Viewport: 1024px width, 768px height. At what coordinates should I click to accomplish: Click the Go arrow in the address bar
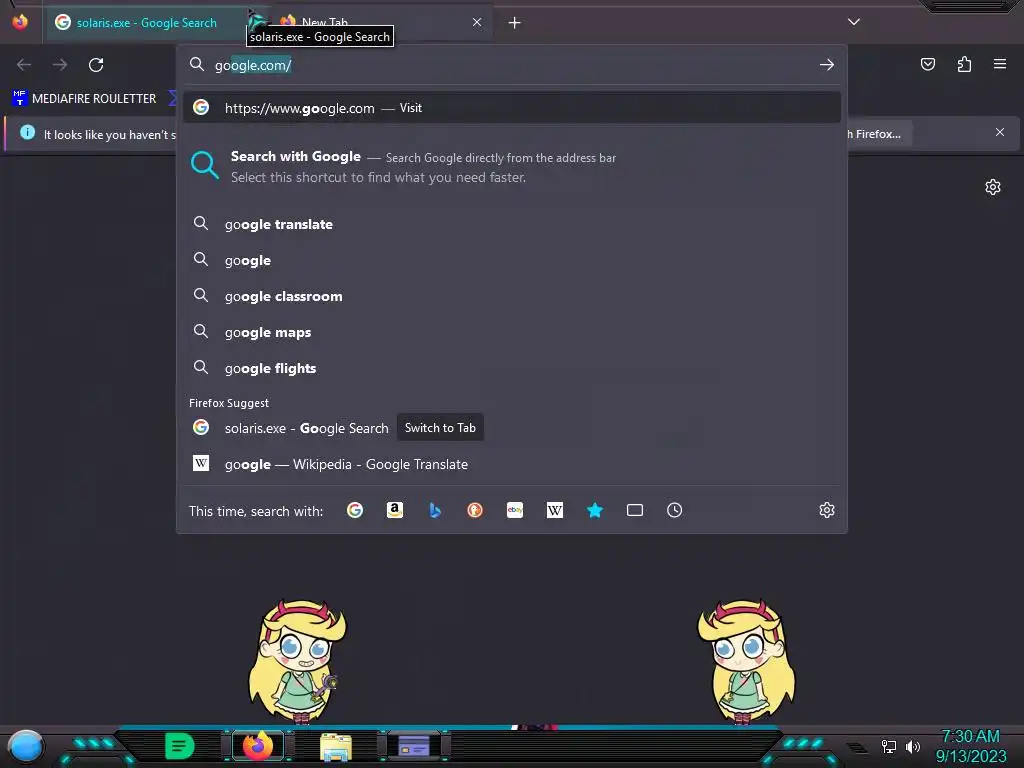[827, 65]
